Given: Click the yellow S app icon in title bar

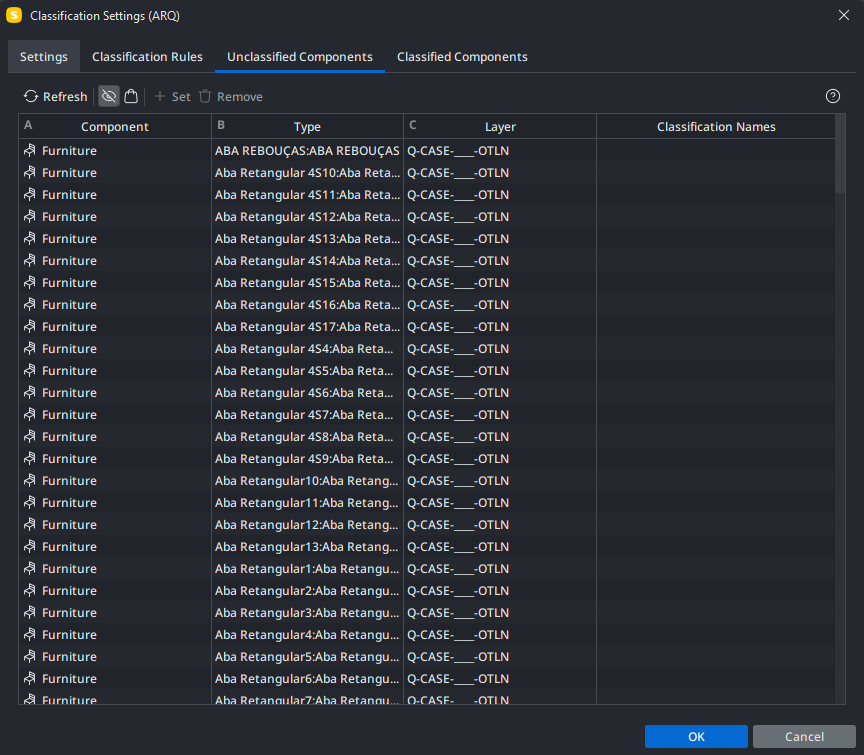Looking at the screenshot, I should tap(14, 15).
